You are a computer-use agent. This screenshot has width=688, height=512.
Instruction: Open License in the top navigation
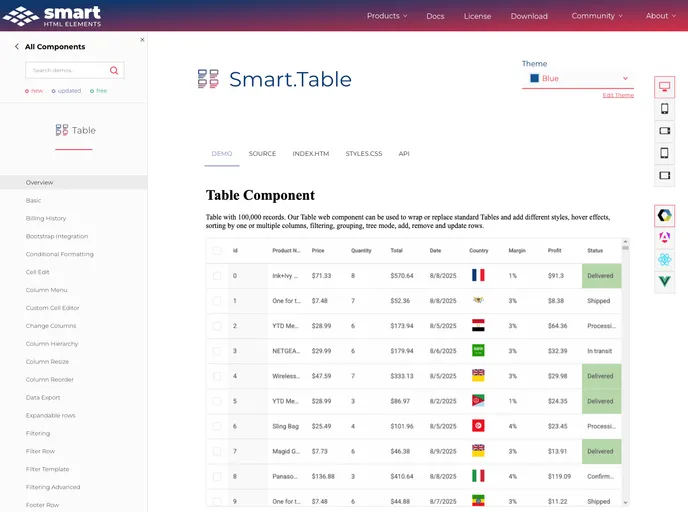477,16
